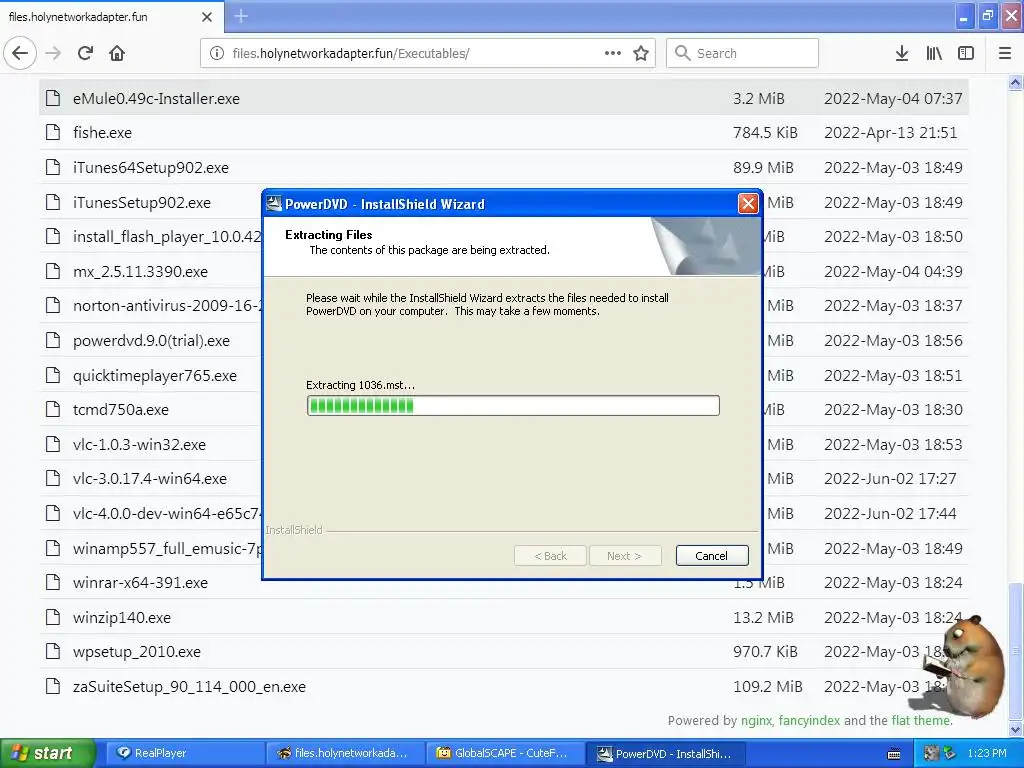Open page actions three-dot menu
This screenshot has width=1024, height=768.
(613, 53)
